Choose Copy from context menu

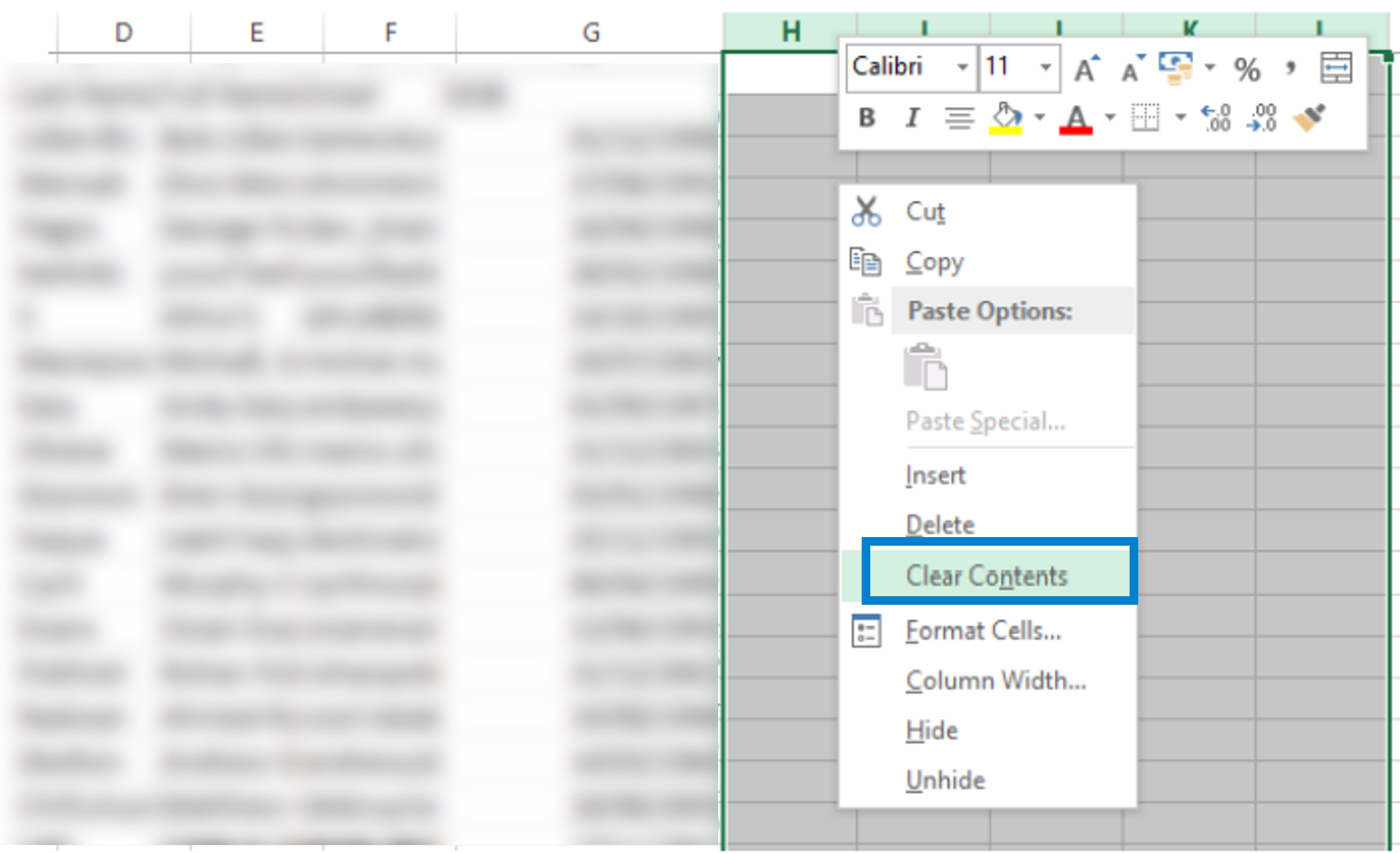[x=987, y=262]
